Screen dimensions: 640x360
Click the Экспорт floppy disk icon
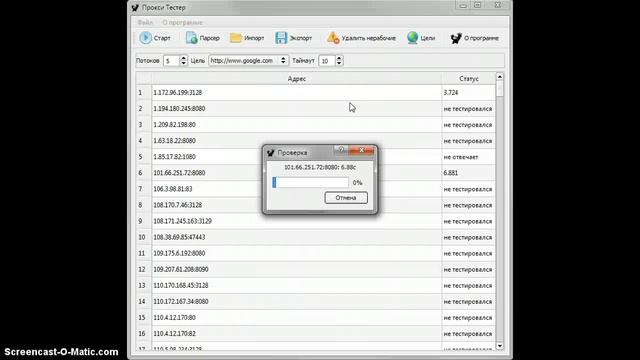(281, 38)
